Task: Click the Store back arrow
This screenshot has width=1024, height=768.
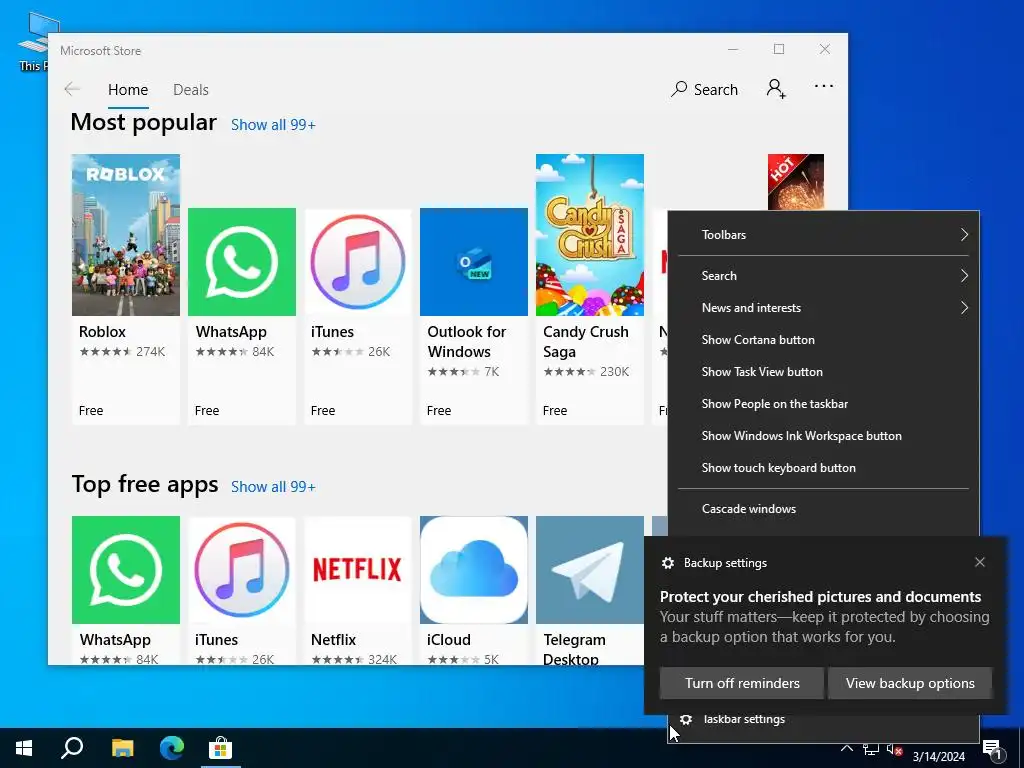Action: coord(72,89)
